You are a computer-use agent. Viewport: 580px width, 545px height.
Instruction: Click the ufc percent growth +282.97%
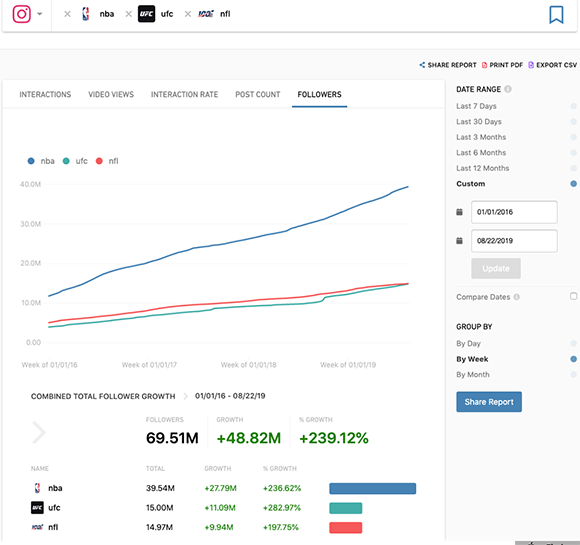coord(281,508)
